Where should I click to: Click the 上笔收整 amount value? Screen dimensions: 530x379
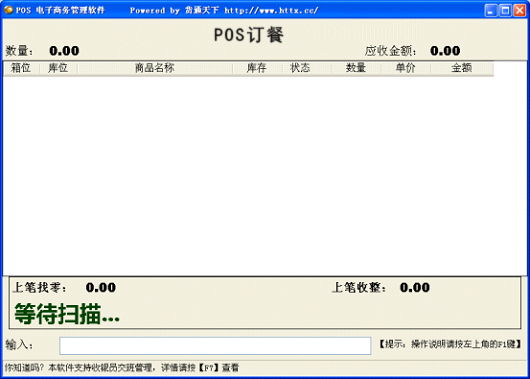click(415, 288)
